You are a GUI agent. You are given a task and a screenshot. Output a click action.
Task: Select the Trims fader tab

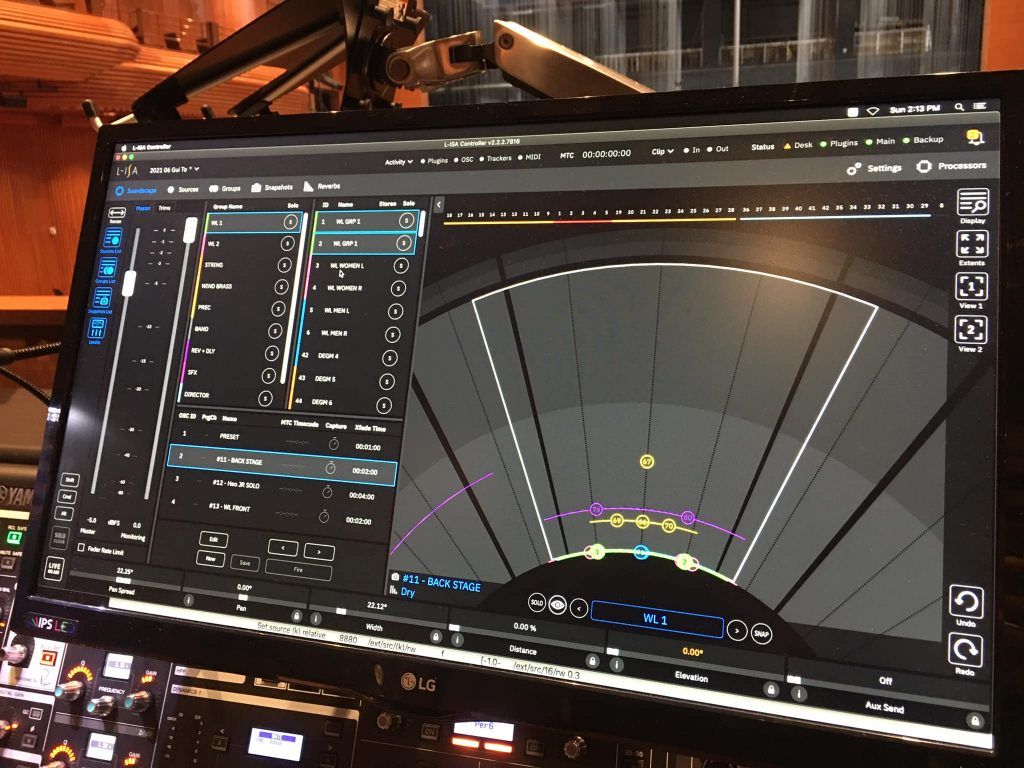click(165, 208)
